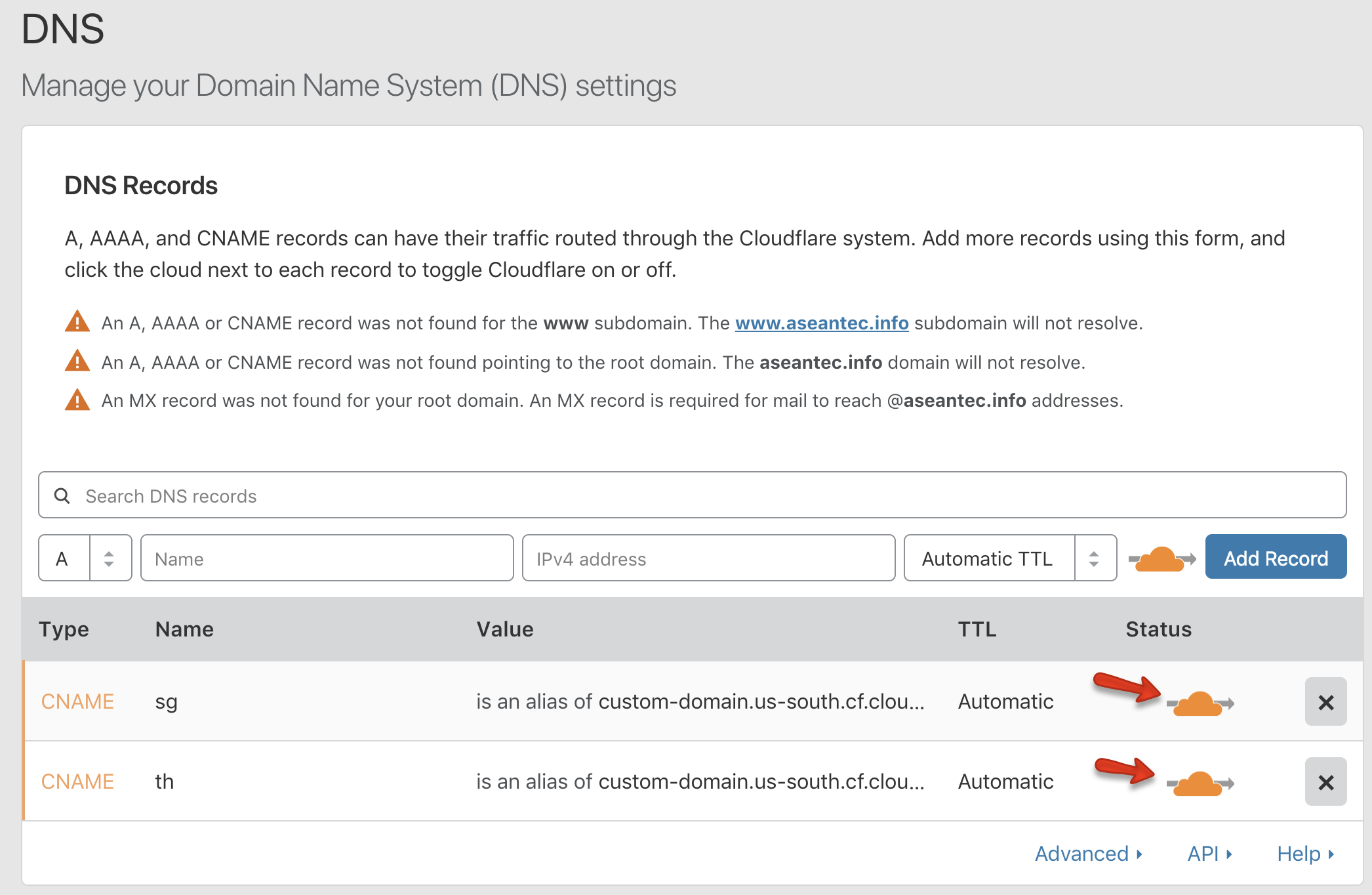Expand the Advanced options
This screenshot has width=1372, height=895.
coord(1089,854)
